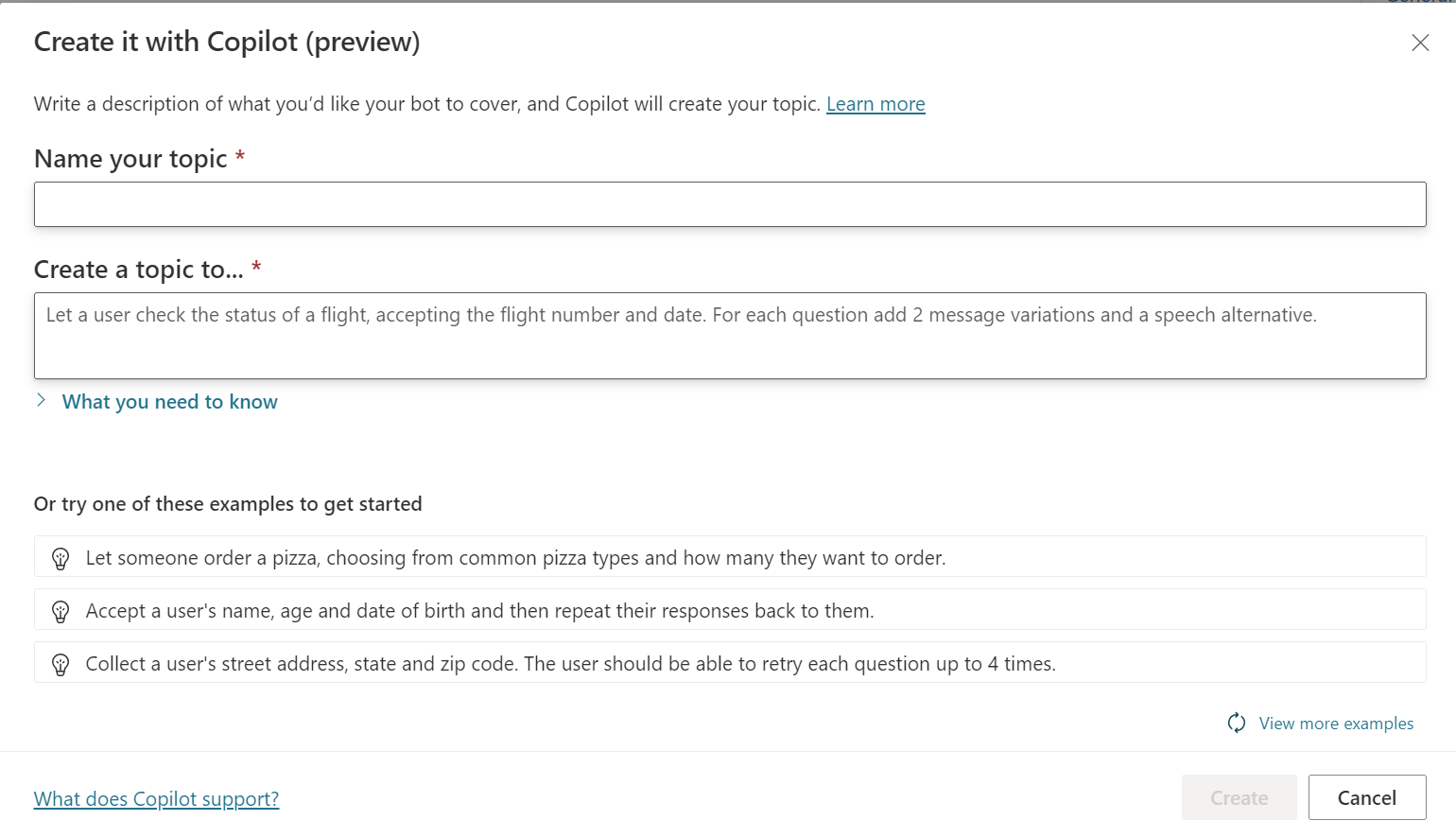Click the lightbulb icon for street address example

pyautogui.click(x=61, y=664)
